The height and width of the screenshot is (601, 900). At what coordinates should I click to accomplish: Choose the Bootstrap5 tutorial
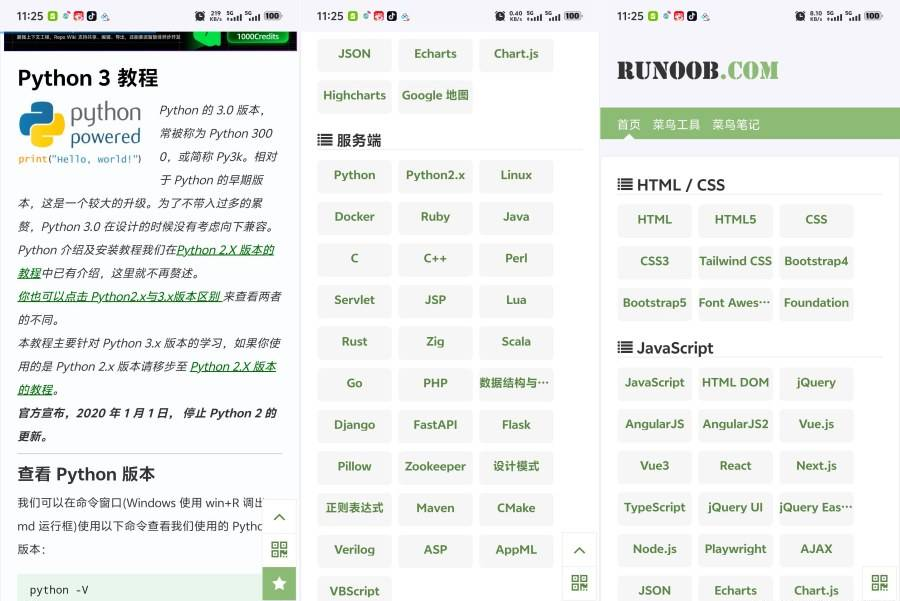pos(654,303)
